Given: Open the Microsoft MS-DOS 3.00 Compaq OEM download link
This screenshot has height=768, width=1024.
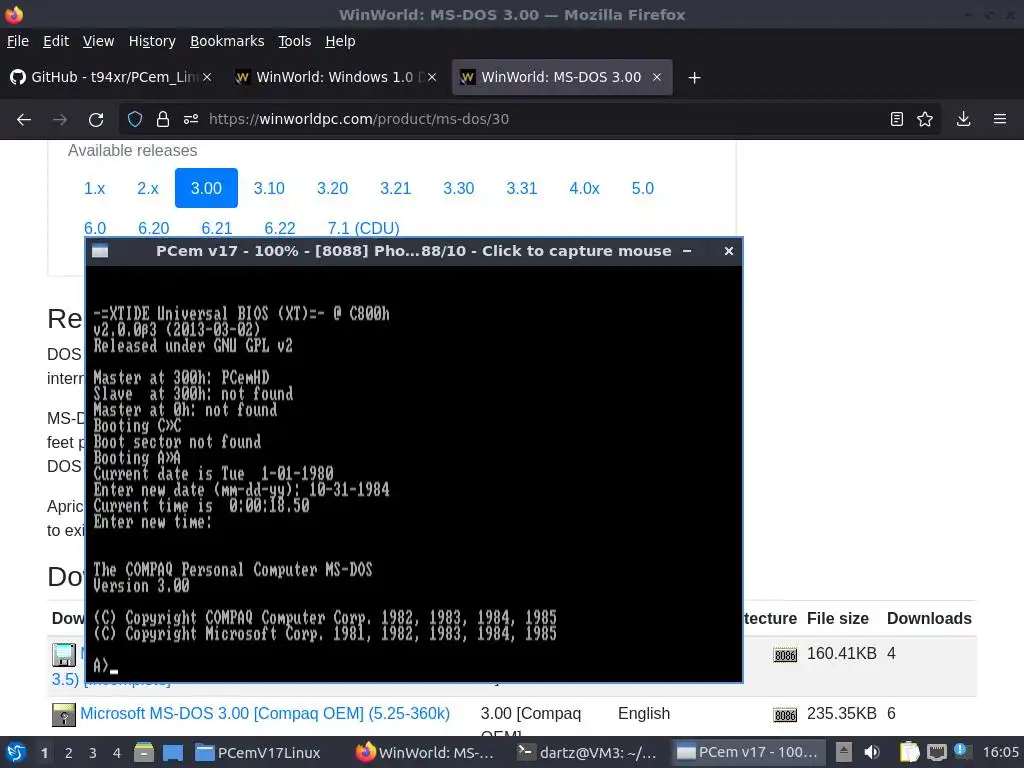Looking at the screenshot, I should [x=265, y=713].
